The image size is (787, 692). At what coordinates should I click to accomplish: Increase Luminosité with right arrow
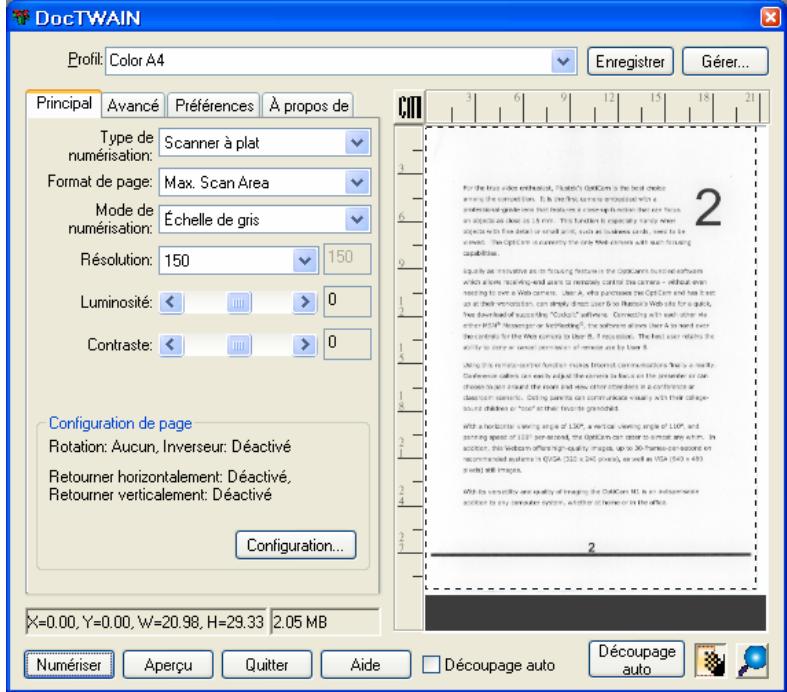tap(305, 302)
